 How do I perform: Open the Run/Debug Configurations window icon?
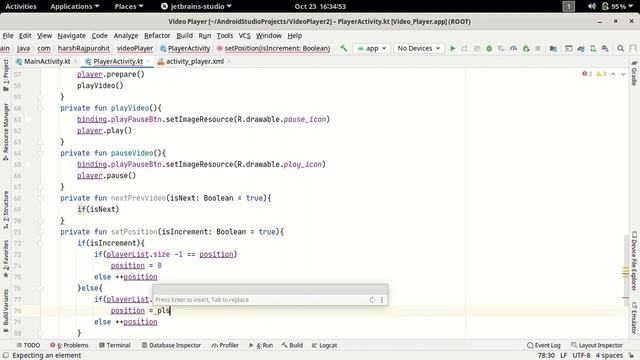568,48
